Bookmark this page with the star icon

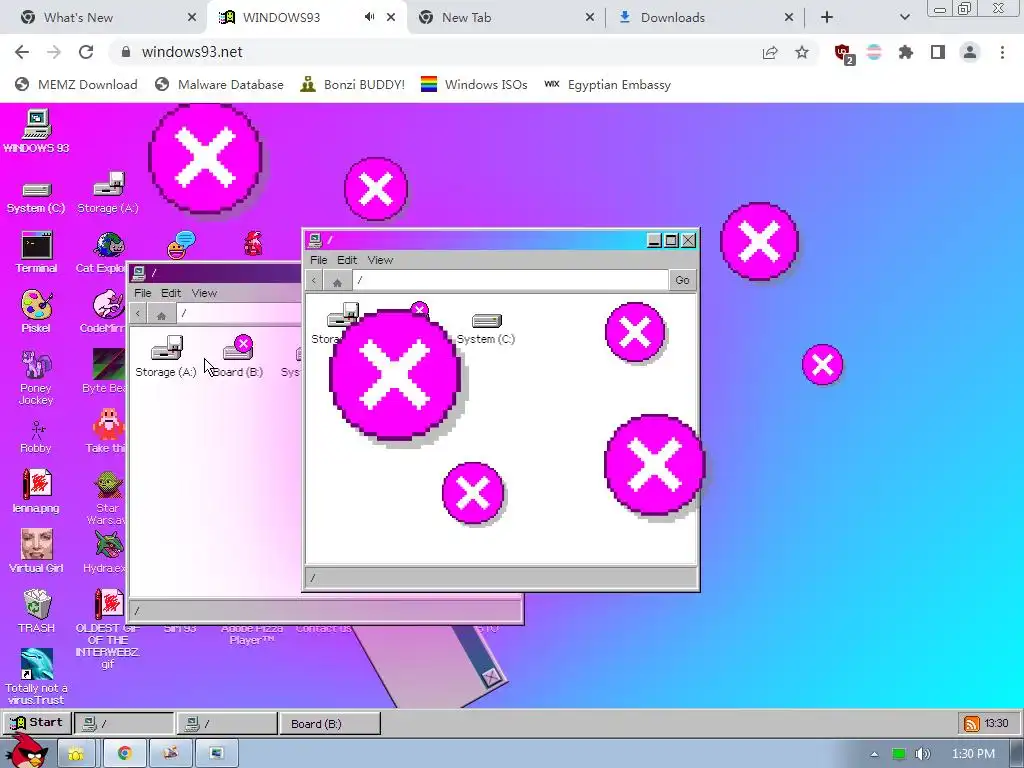802,52
